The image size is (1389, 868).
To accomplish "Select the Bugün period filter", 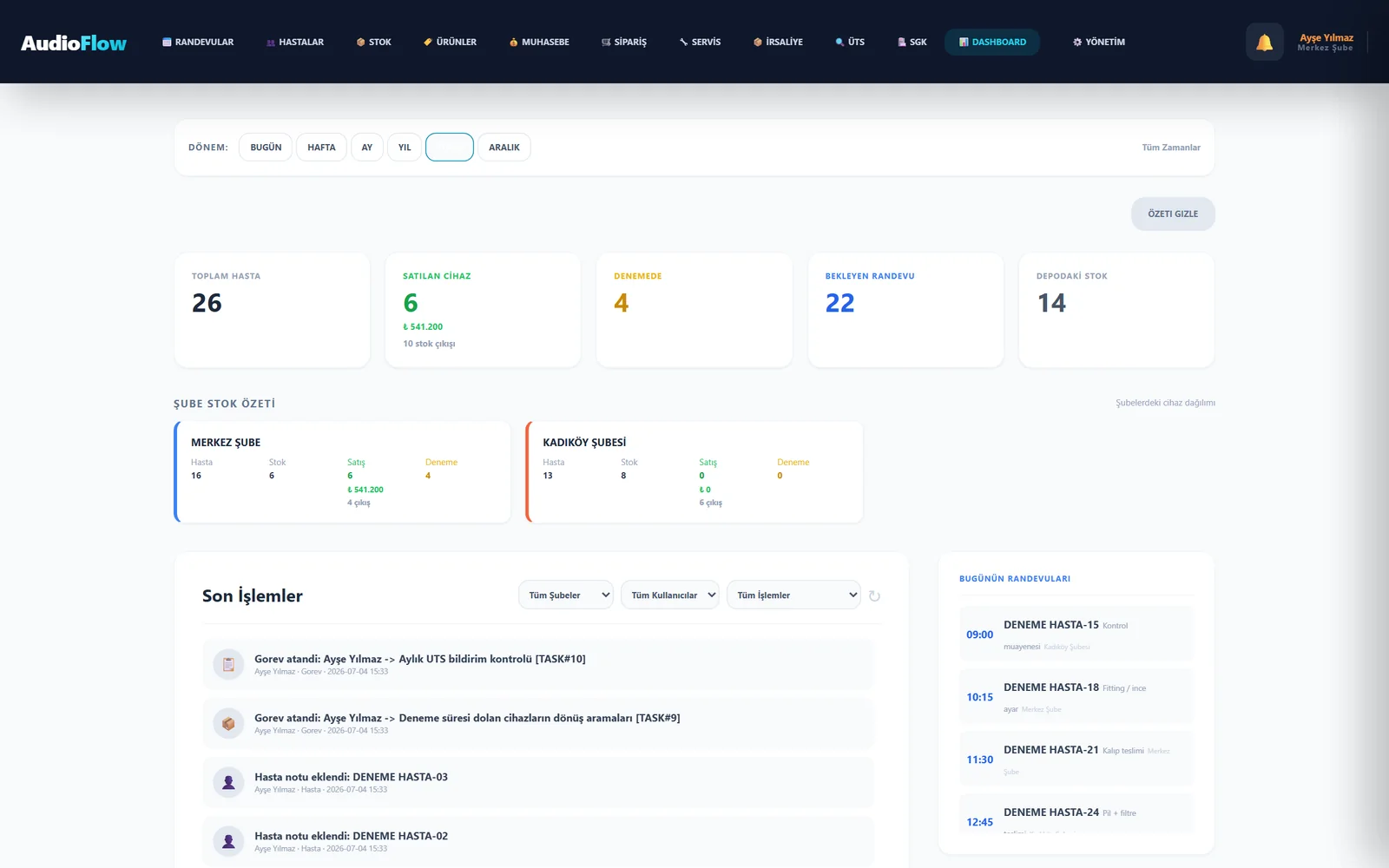I will 266,148.
